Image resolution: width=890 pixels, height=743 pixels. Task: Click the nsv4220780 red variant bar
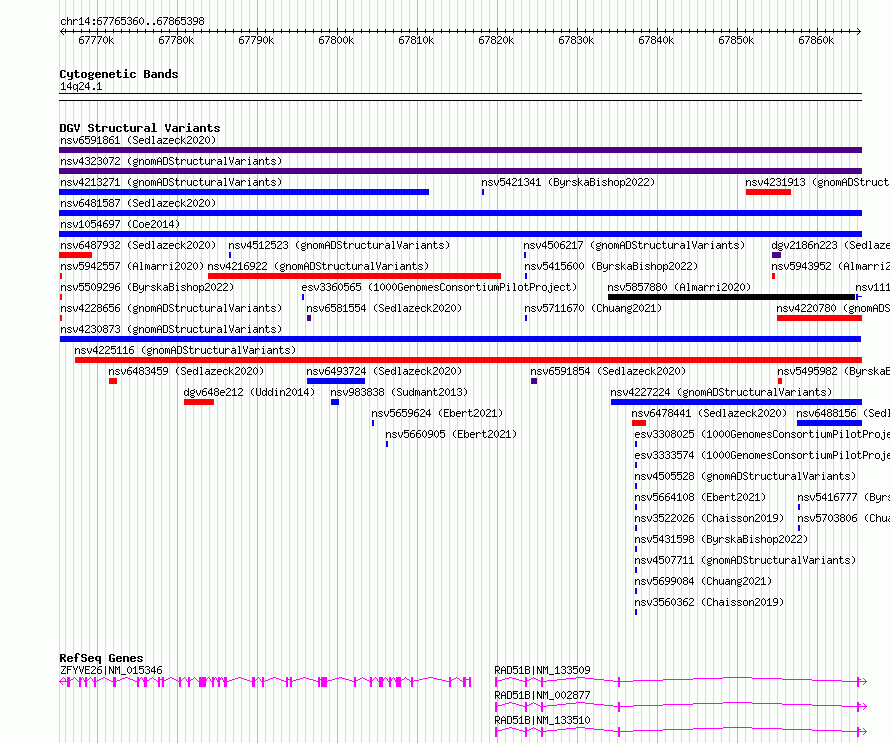820,318
